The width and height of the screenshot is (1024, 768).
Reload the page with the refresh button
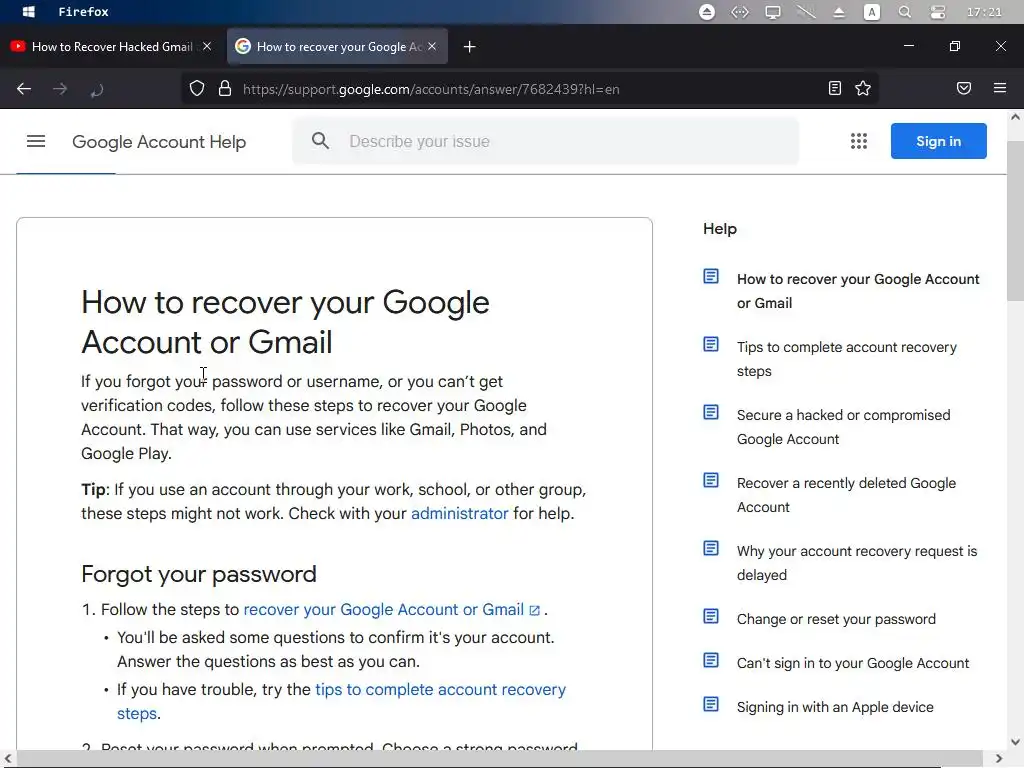(x=97, y=89)
